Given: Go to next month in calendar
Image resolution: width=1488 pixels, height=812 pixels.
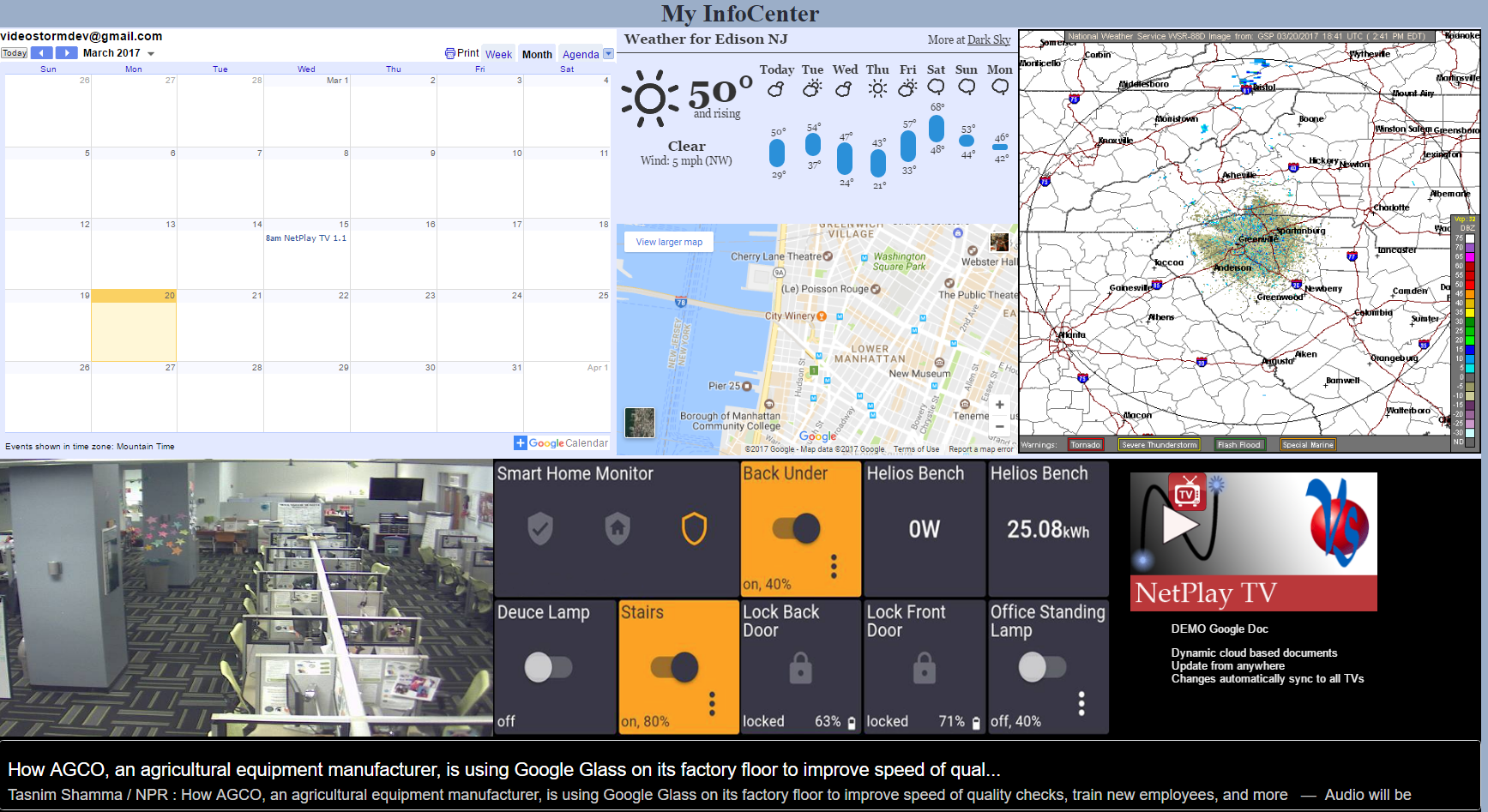Looking at the screenshot, I should 67,53.
